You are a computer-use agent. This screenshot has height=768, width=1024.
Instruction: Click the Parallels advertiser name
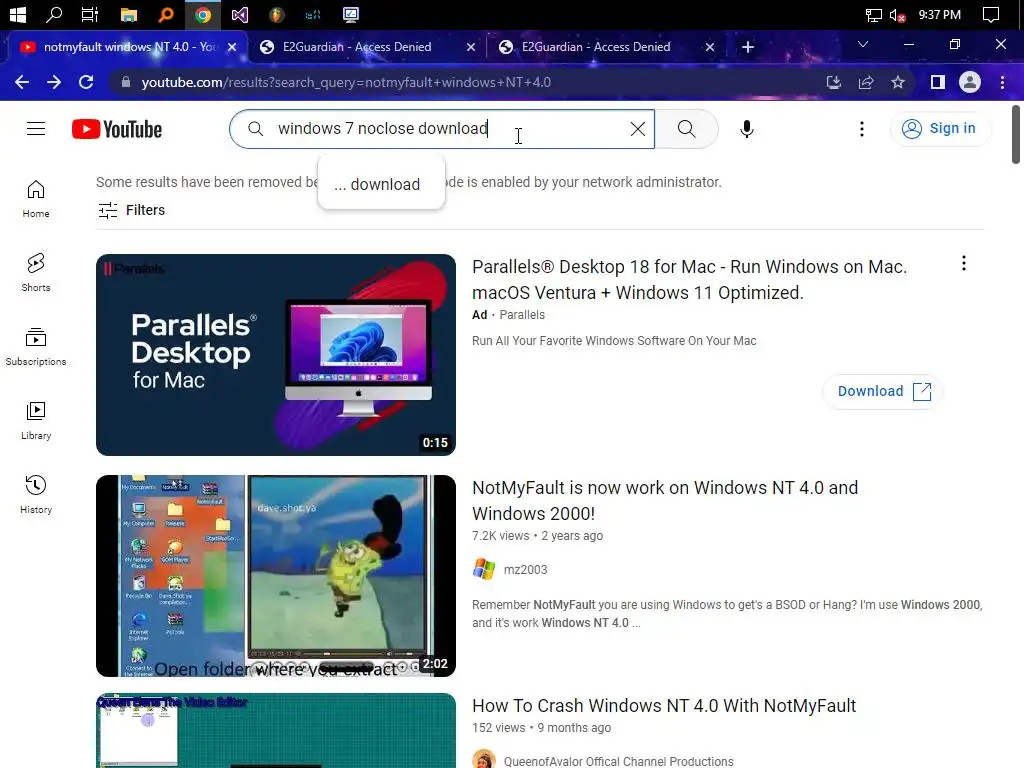click(522, 315)
